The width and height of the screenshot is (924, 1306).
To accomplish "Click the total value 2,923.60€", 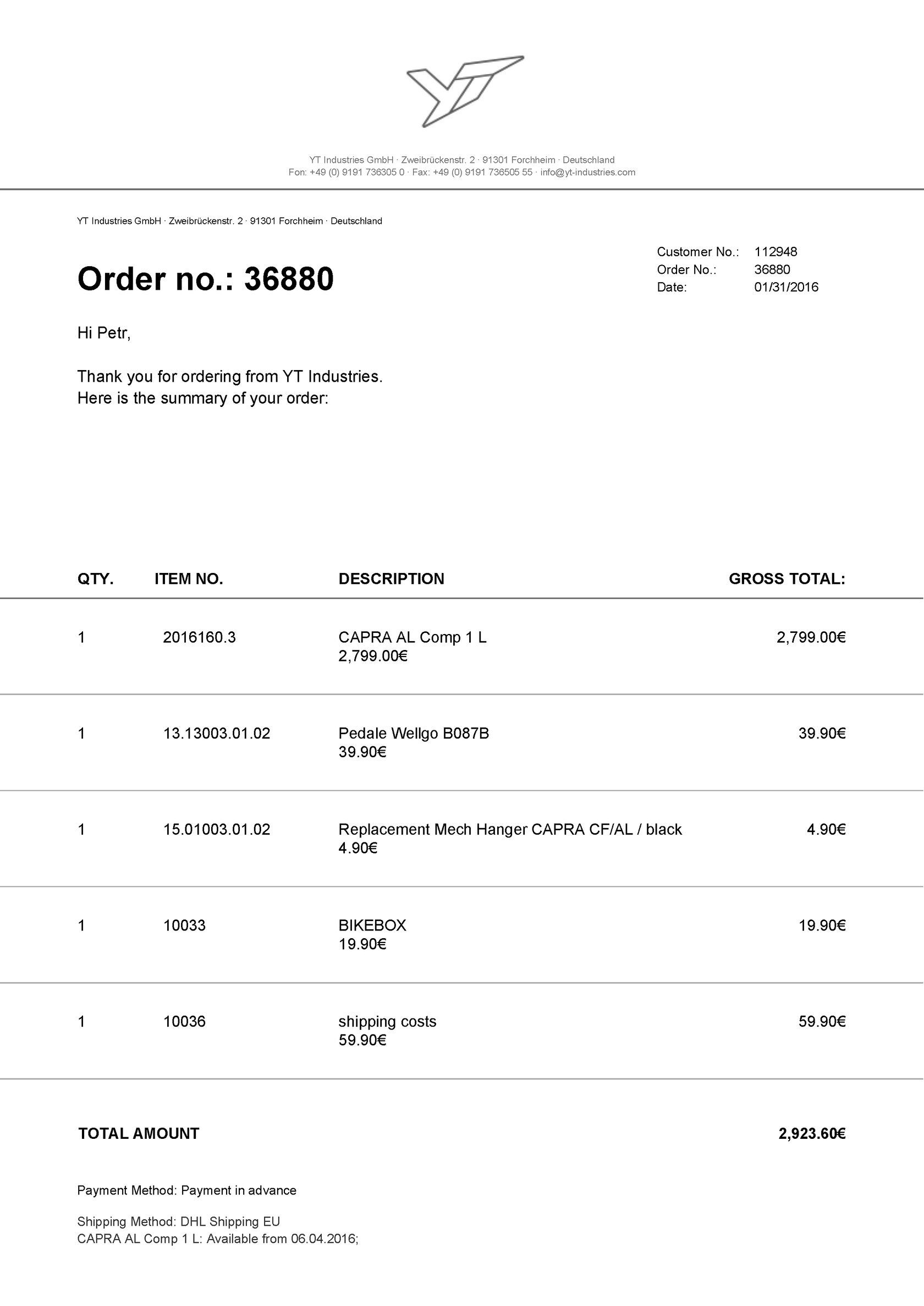I will (811, 1134).
